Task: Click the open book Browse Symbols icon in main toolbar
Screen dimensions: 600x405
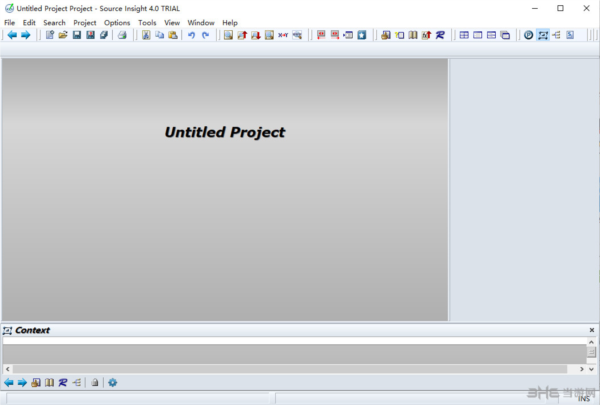Action: pos(413,35)
